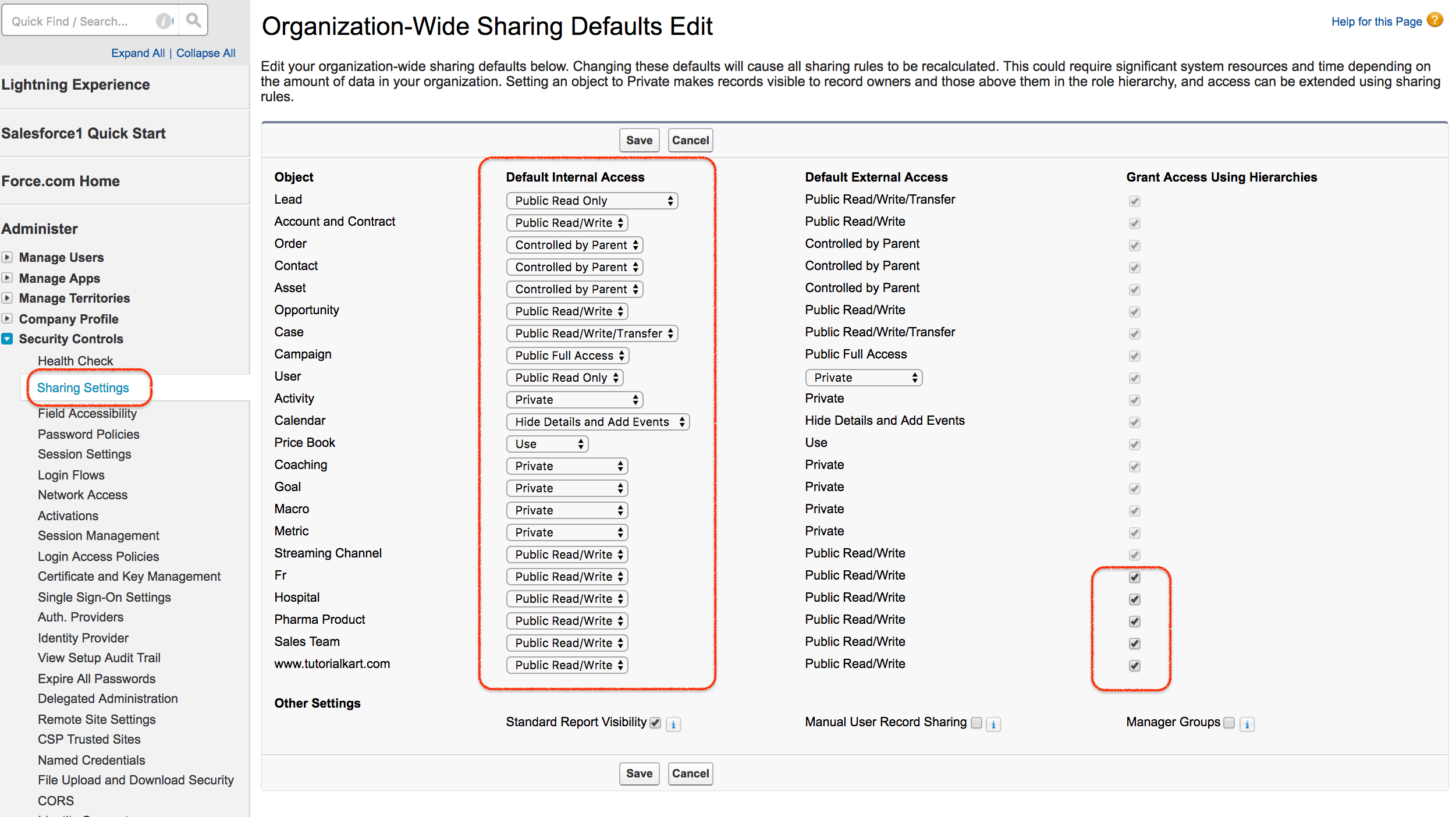The image size is (1456, 817).
Task: Enable Manual User Record Sharing checkbox
Action: [976, 723]
